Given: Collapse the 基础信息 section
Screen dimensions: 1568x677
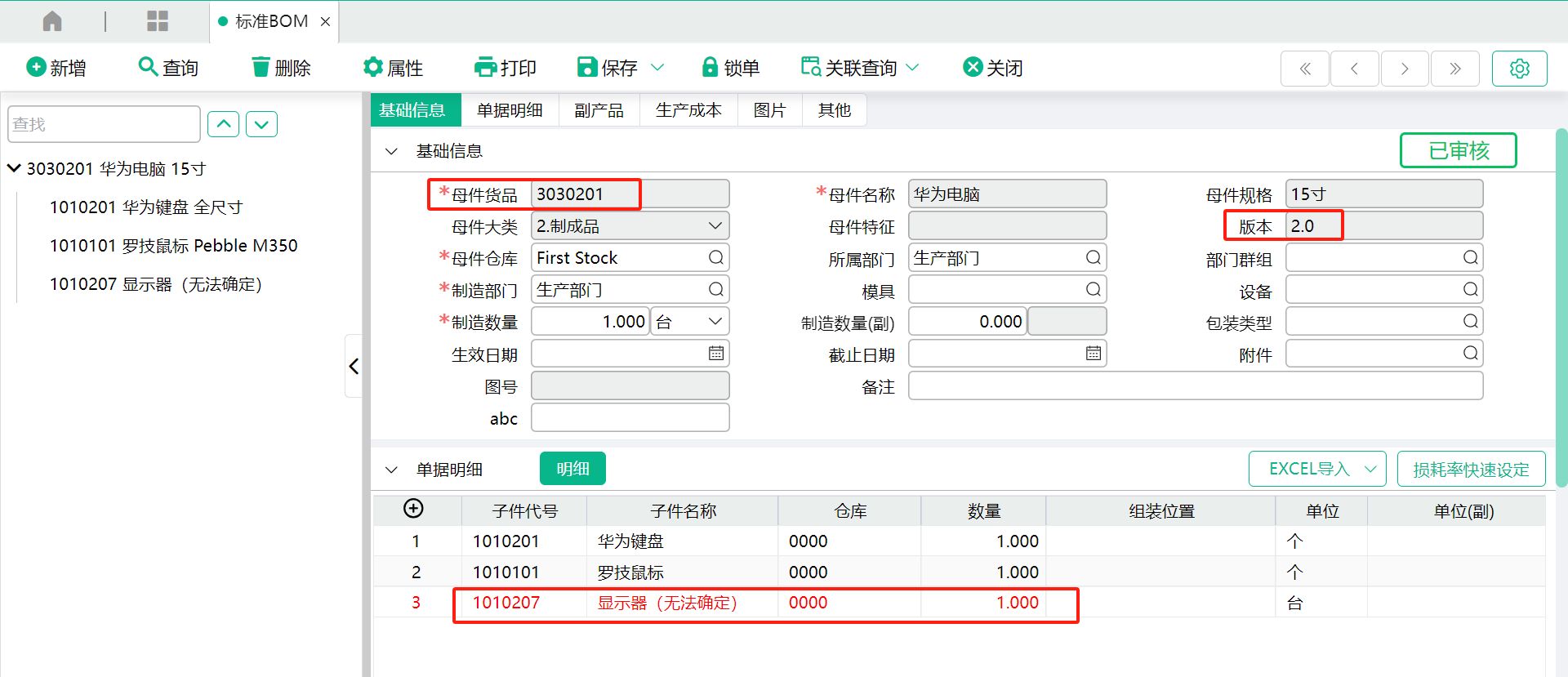Looking at the screenshot, I should [391, 151].
